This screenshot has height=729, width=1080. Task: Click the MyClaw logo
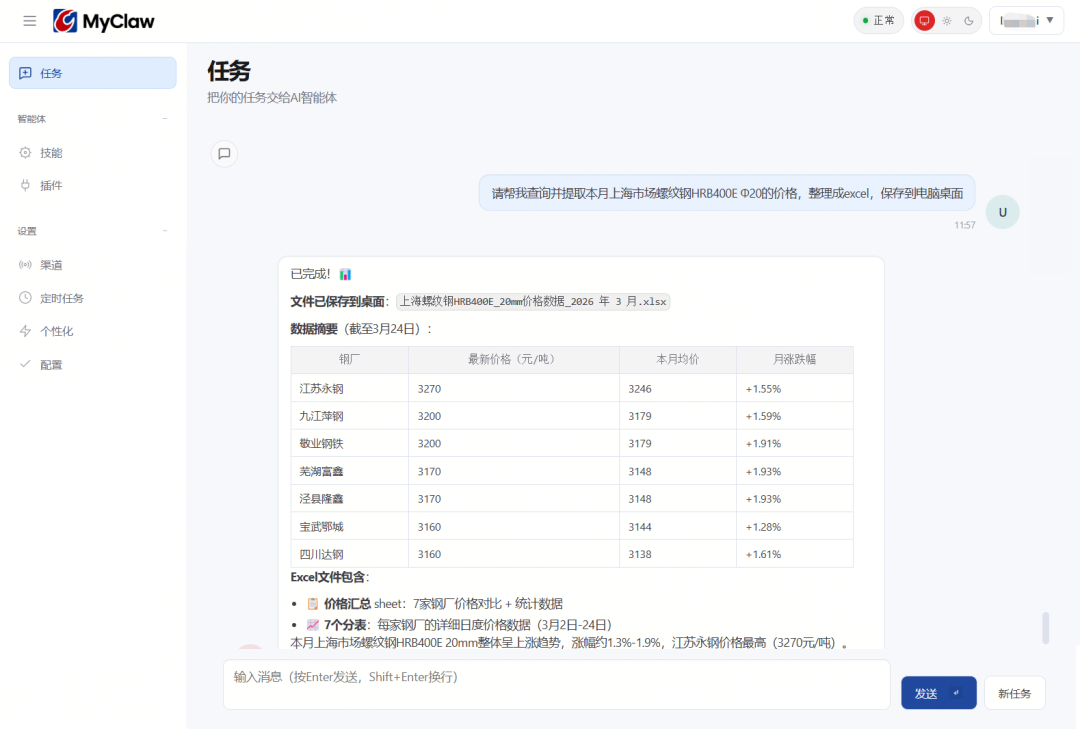pyautogui.click(x=104, y=21)
